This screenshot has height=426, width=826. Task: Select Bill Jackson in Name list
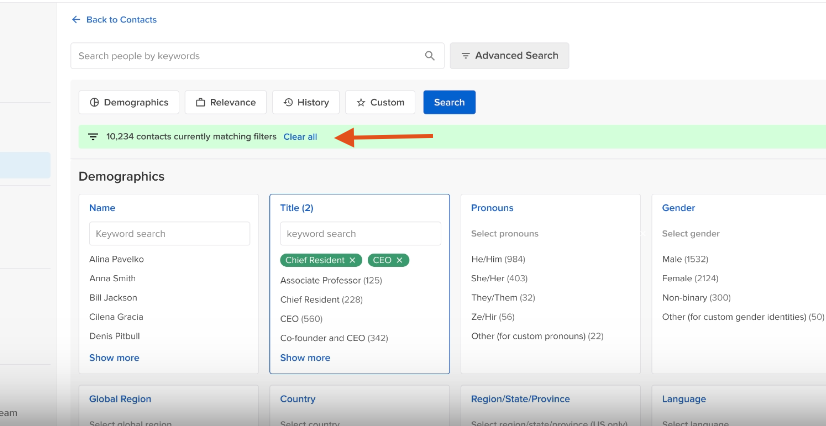pyautogui.click(x=113, y=298)
